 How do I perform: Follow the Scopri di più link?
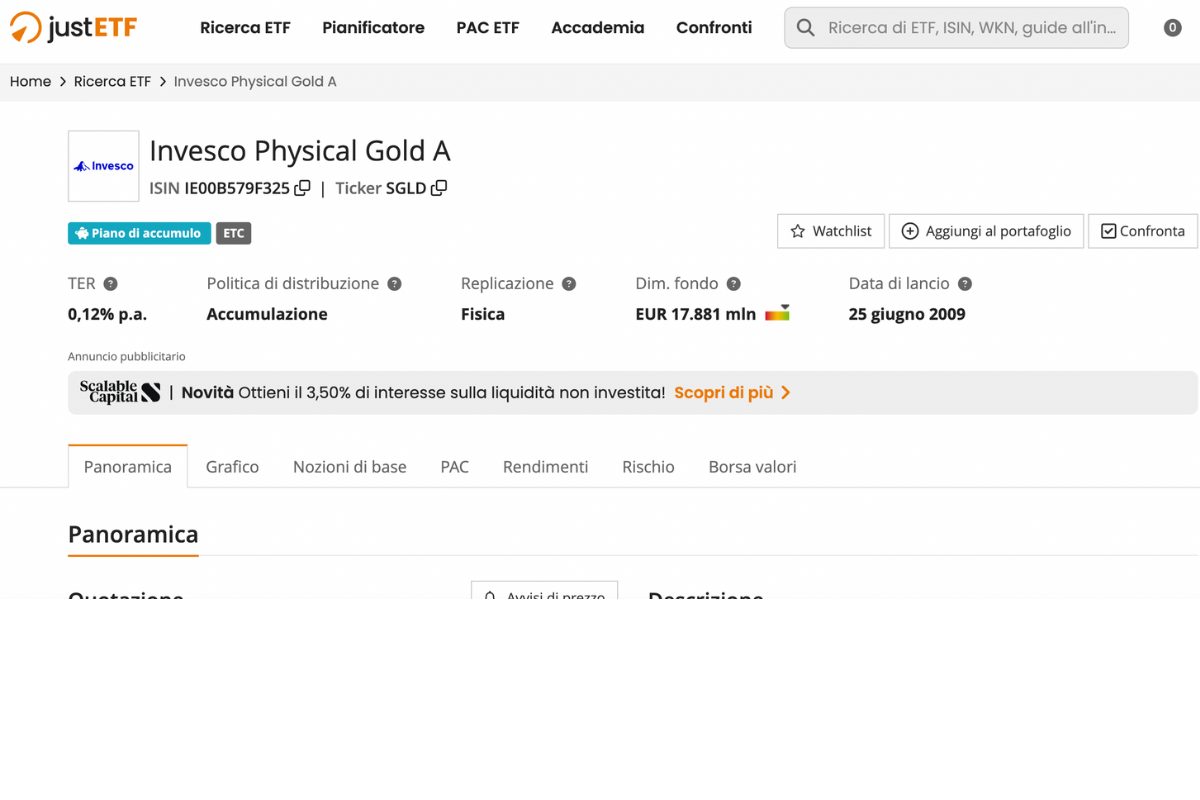[x=732, y=393]
